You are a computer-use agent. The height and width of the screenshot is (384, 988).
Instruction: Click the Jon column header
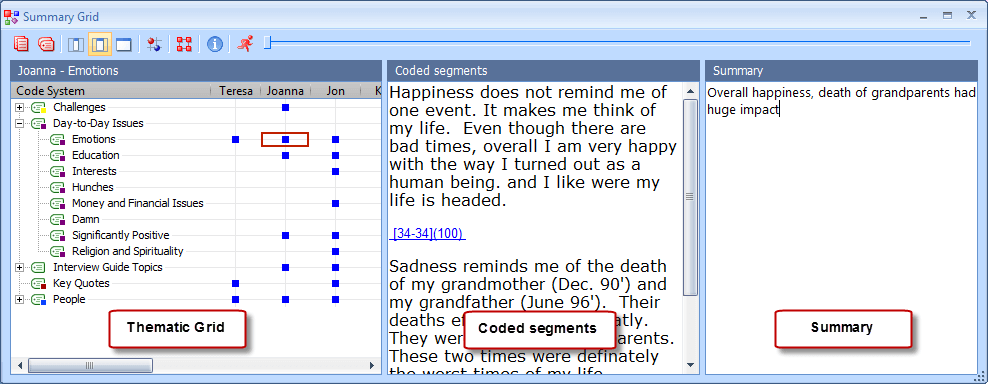(335, 91)
